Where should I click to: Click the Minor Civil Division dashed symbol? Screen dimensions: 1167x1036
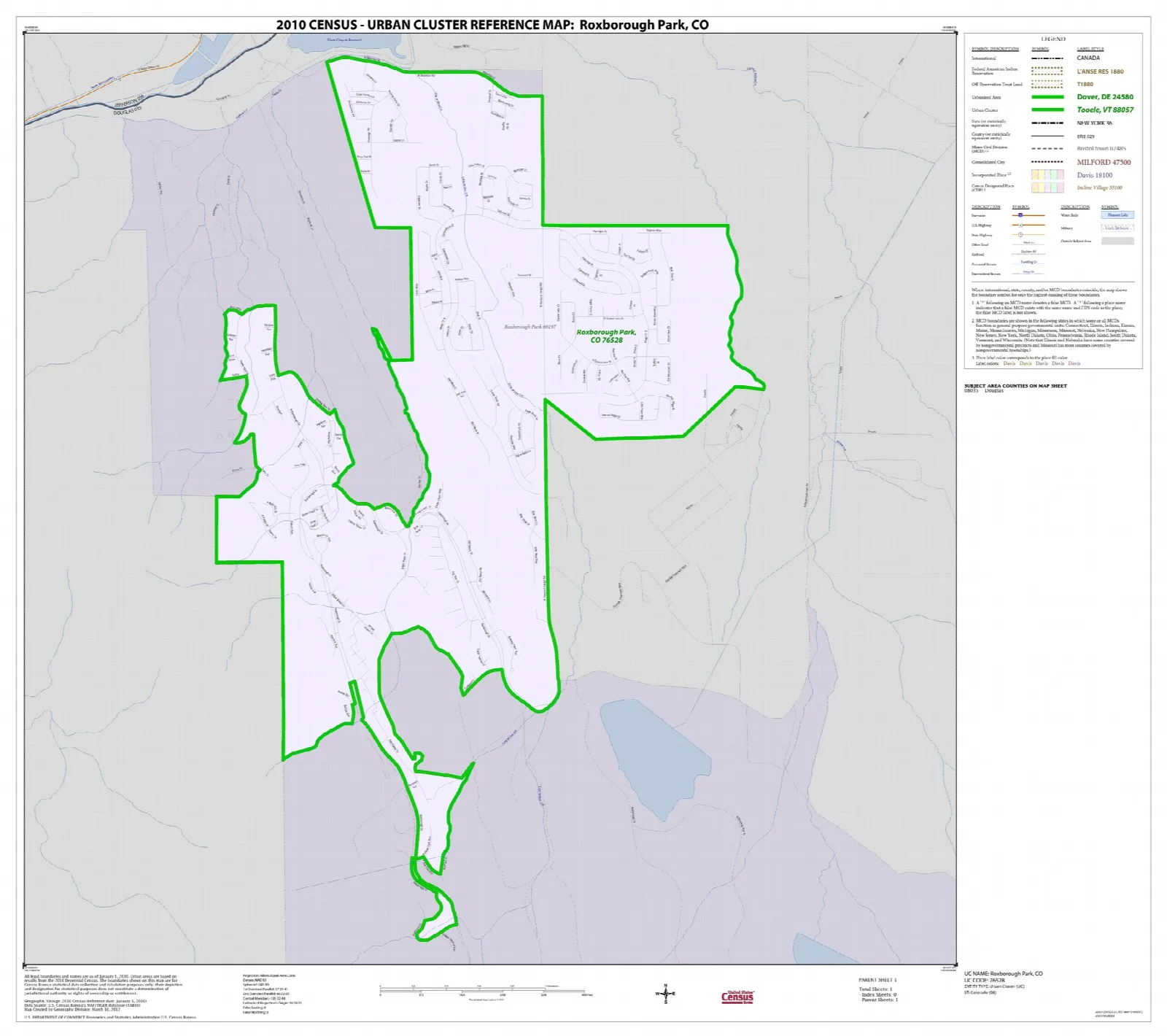(x=1047, y=149)
